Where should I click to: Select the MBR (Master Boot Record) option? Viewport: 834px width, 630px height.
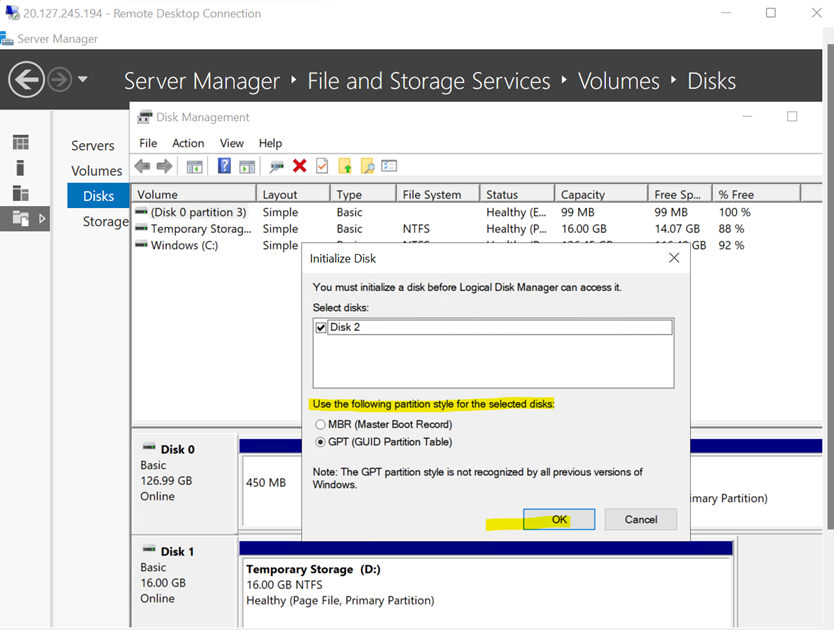pos(320,424)
